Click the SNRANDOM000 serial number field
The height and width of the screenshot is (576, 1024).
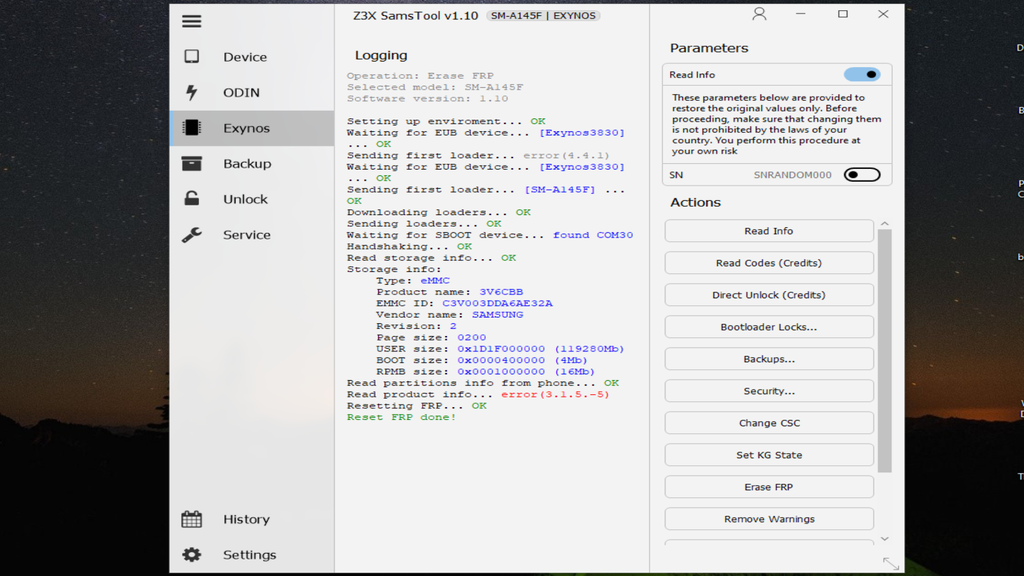(x=792, y=175)
